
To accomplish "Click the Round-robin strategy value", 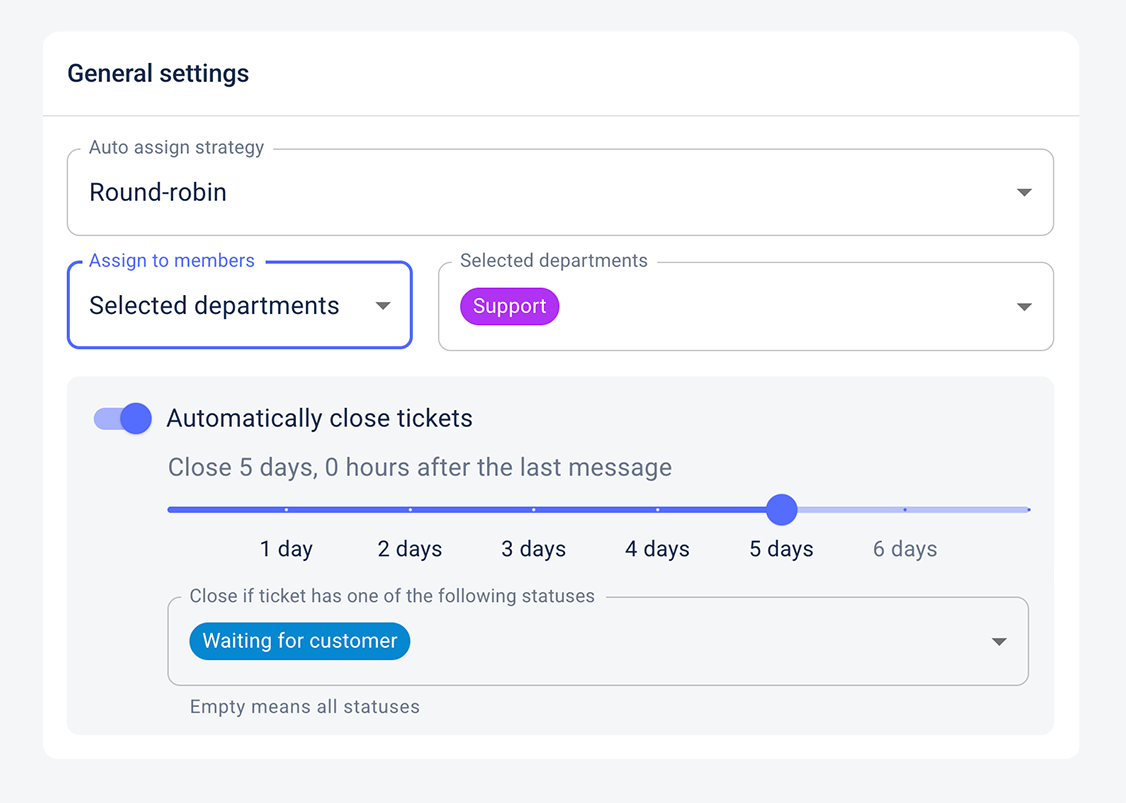I will tap(158, 193).
